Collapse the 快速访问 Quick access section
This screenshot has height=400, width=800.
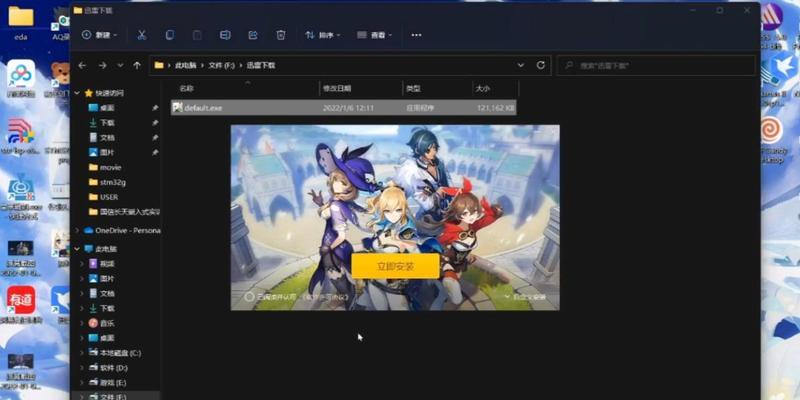click(77, 93)
